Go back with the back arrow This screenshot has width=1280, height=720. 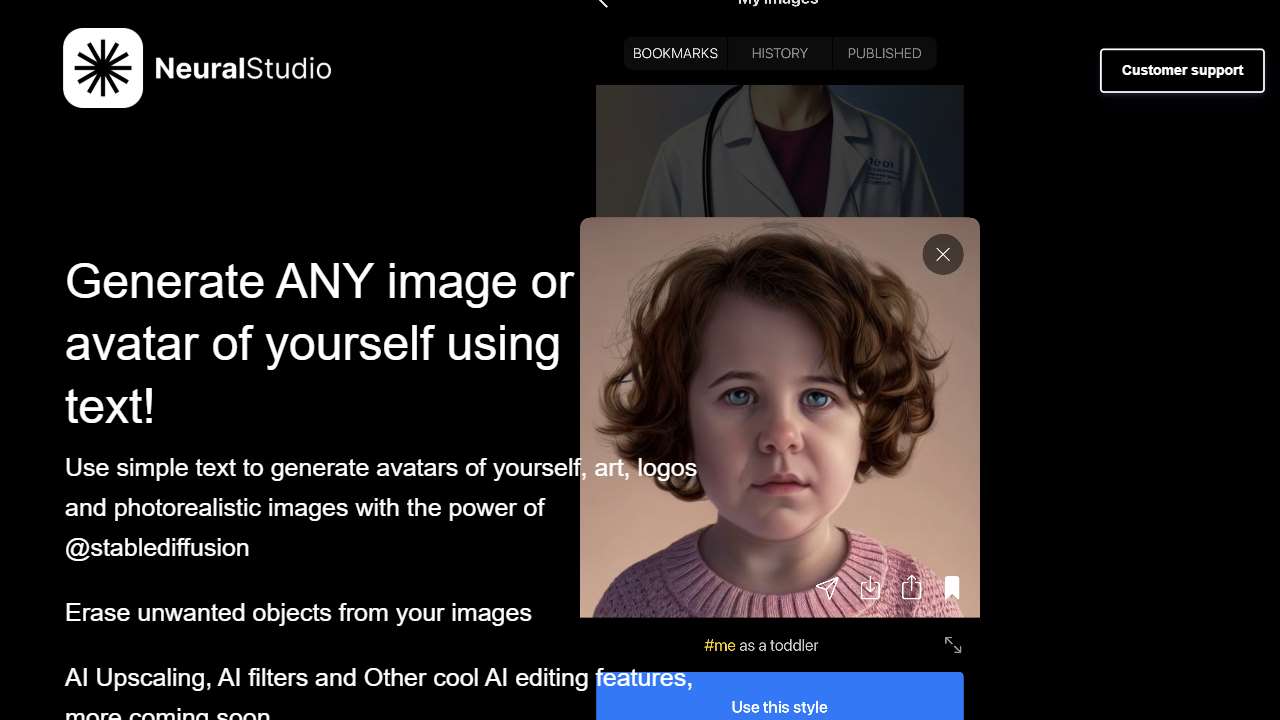tap(600, 4)
